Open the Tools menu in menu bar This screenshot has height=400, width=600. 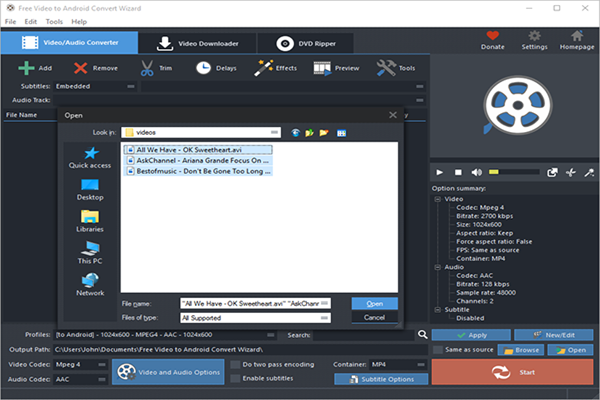(x=53, y=21)
